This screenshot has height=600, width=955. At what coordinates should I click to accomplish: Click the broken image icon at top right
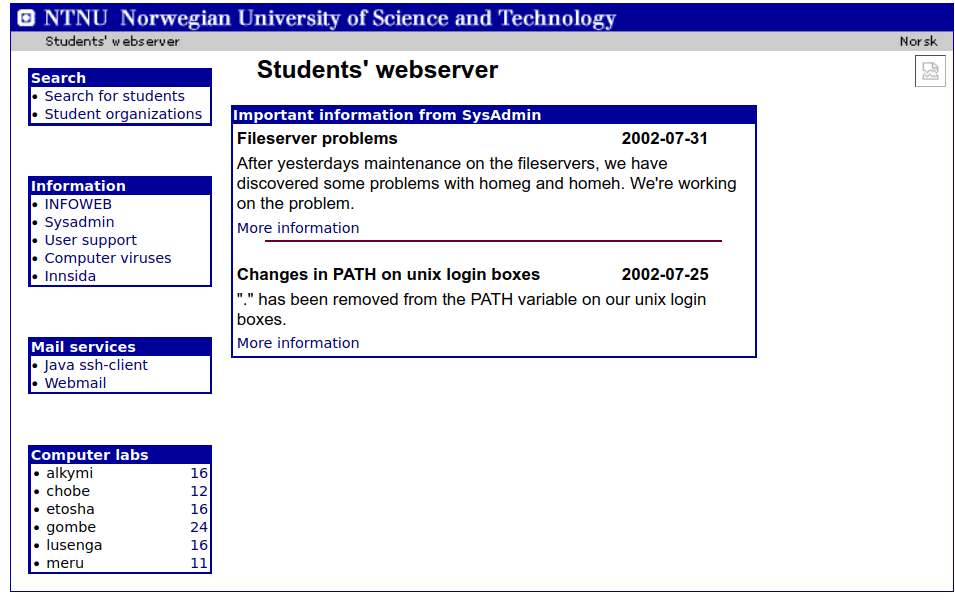930,71
